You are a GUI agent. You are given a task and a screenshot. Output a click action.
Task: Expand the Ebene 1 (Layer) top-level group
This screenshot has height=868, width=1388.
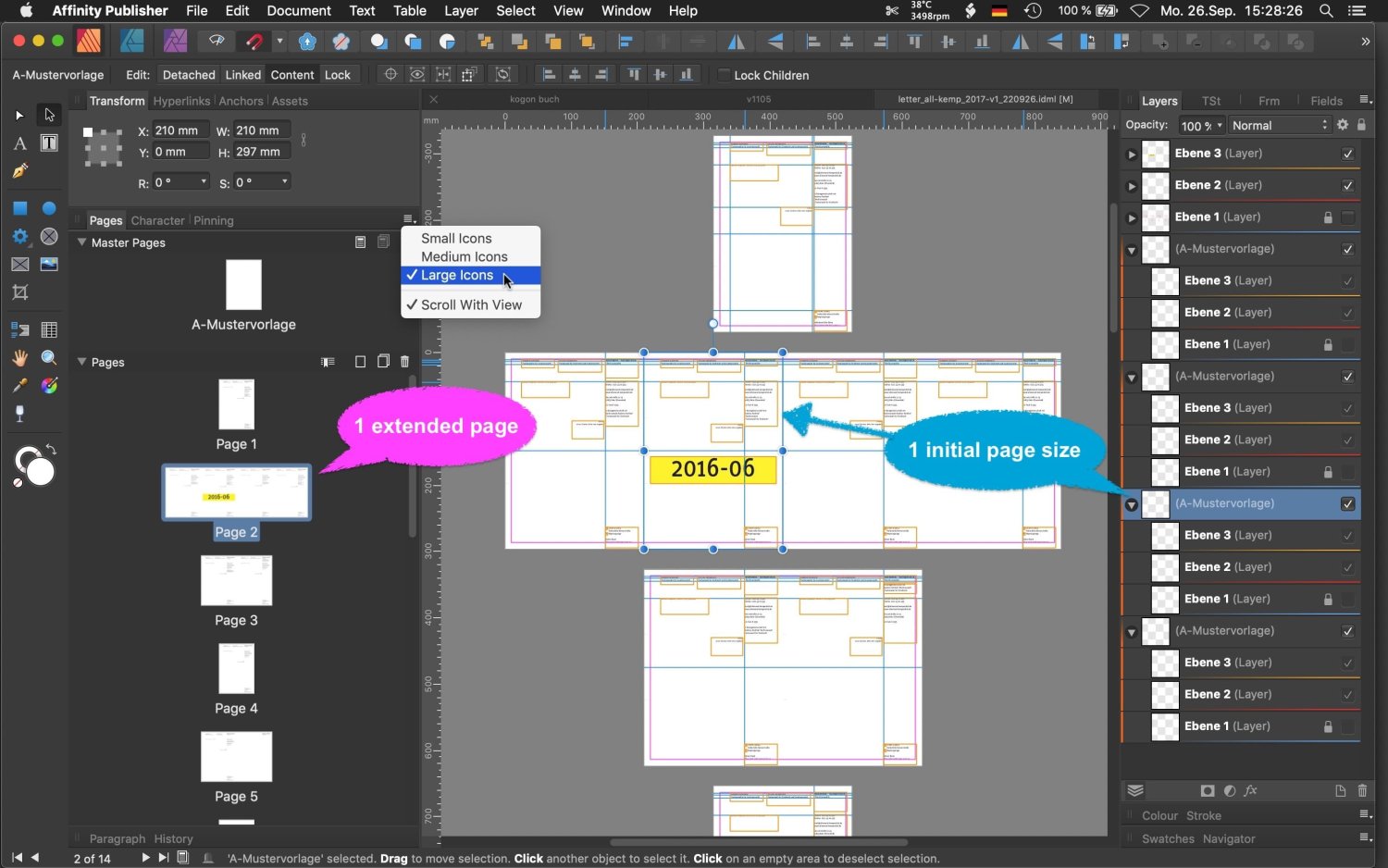(x=1131, y=217)
